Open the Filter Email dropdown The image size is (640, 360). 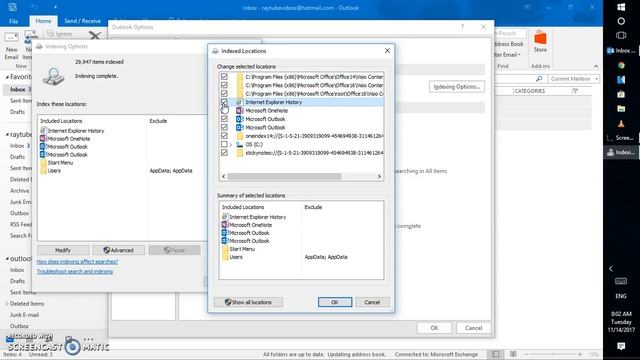click(x=508, y=55)
